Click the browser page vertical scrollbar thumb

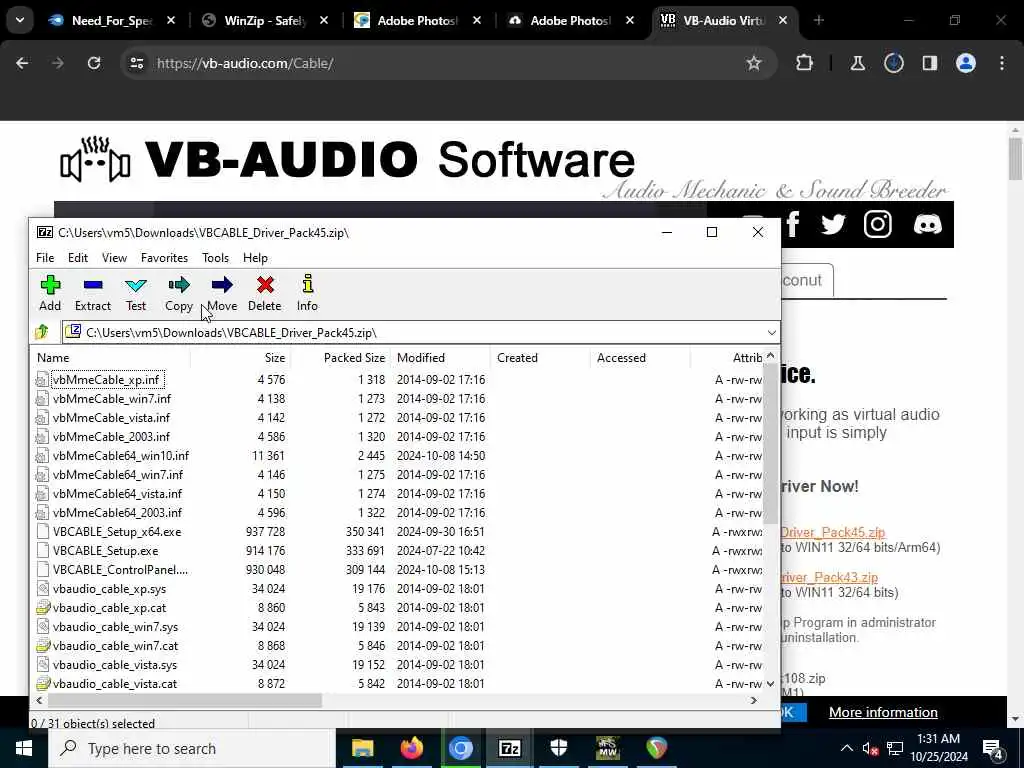pos(1015,159)
